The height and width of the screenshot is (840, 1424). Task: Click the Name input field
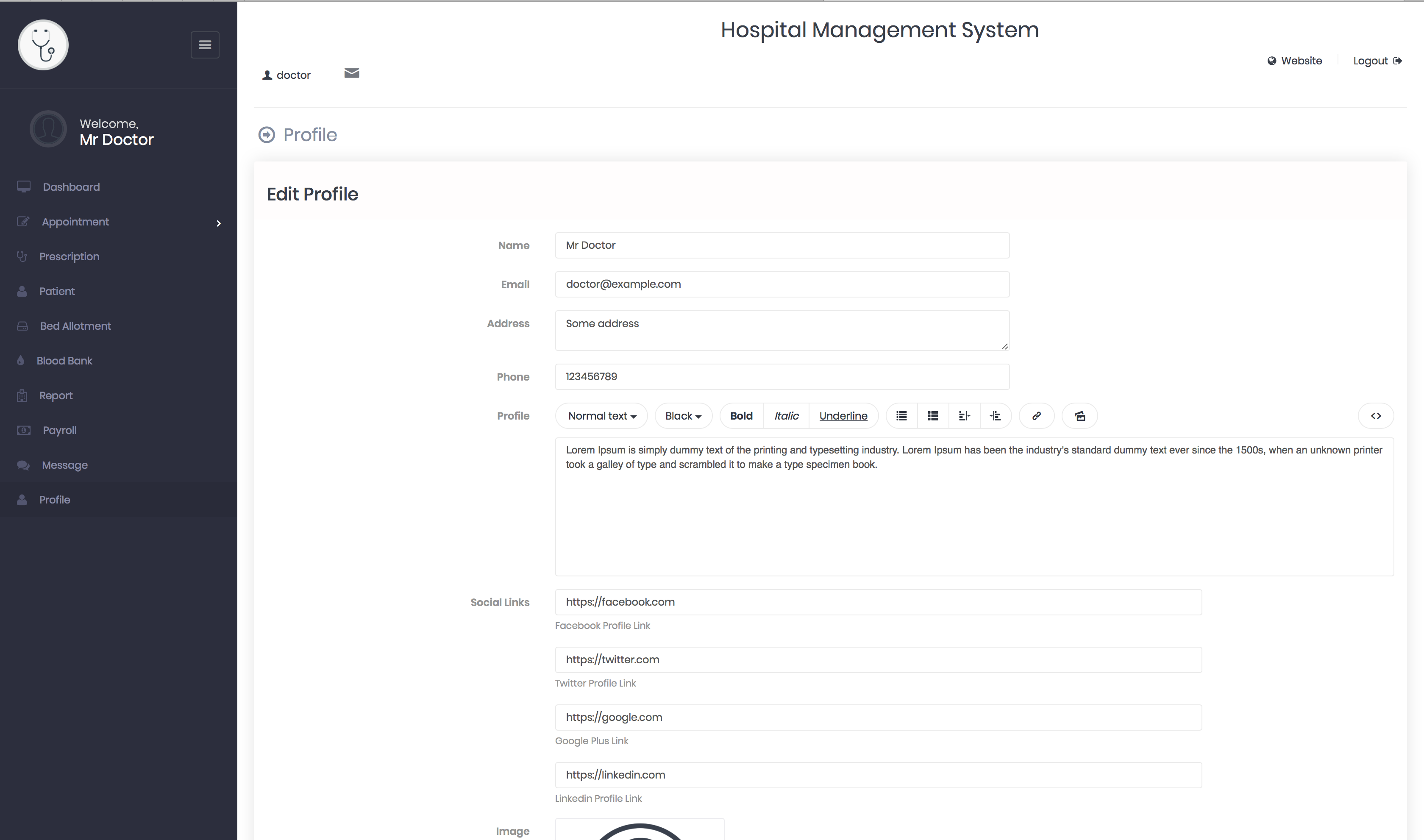(782, 246)
